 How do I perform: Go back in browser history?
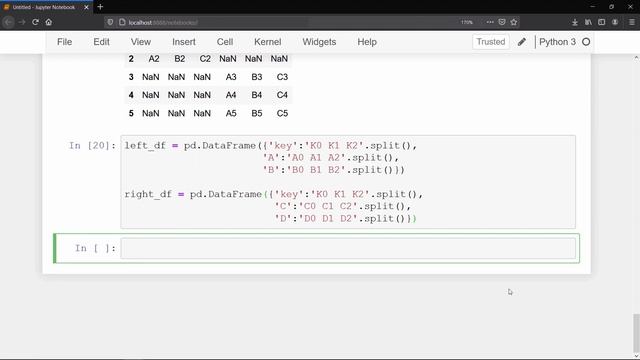point(9,22)
